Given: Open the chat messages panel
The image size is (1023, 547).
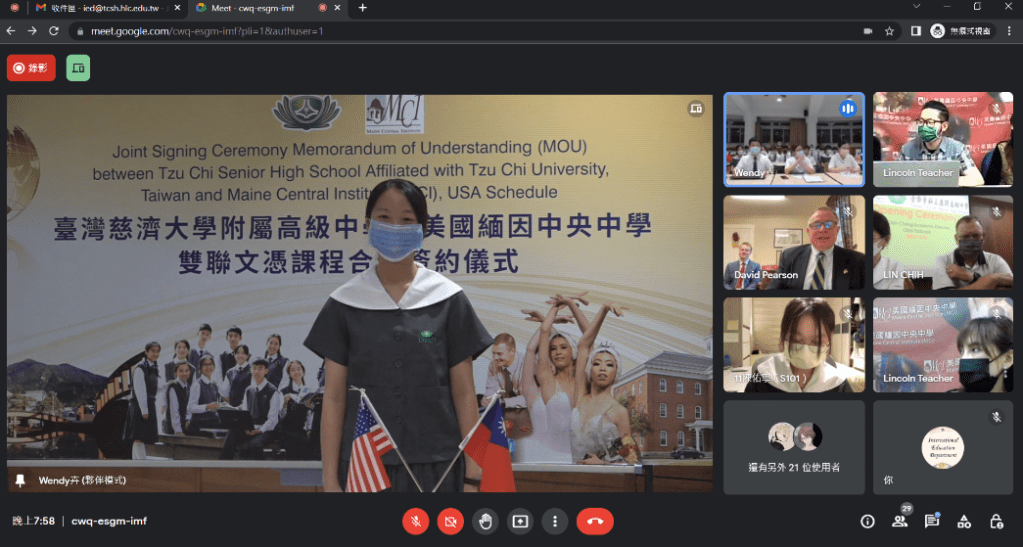Looking at the screenshot, I should (x=932, y=521).
